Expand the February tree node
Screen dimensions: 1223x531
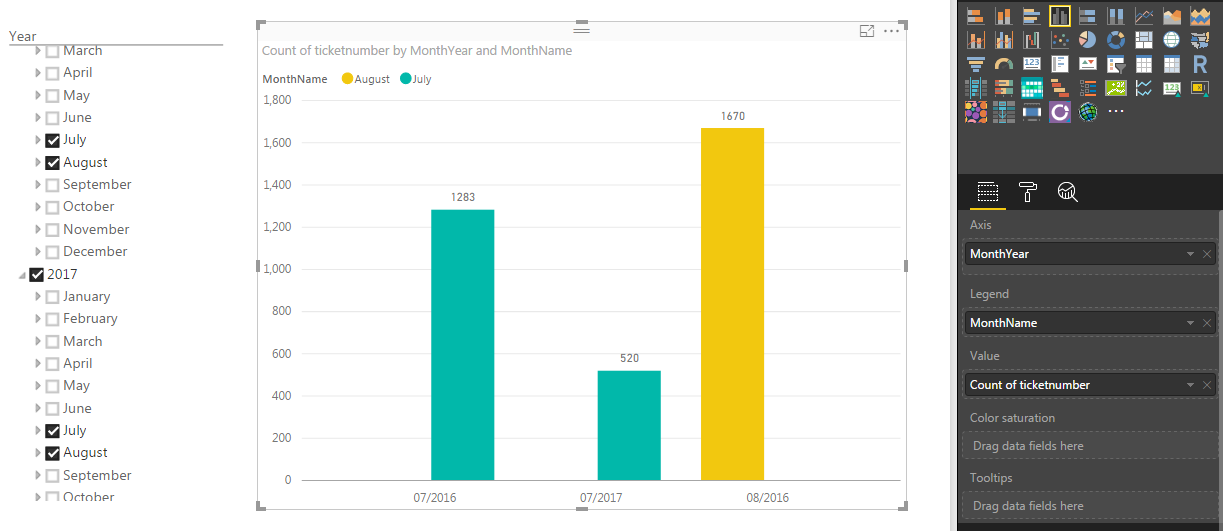(x=39, y=318)
